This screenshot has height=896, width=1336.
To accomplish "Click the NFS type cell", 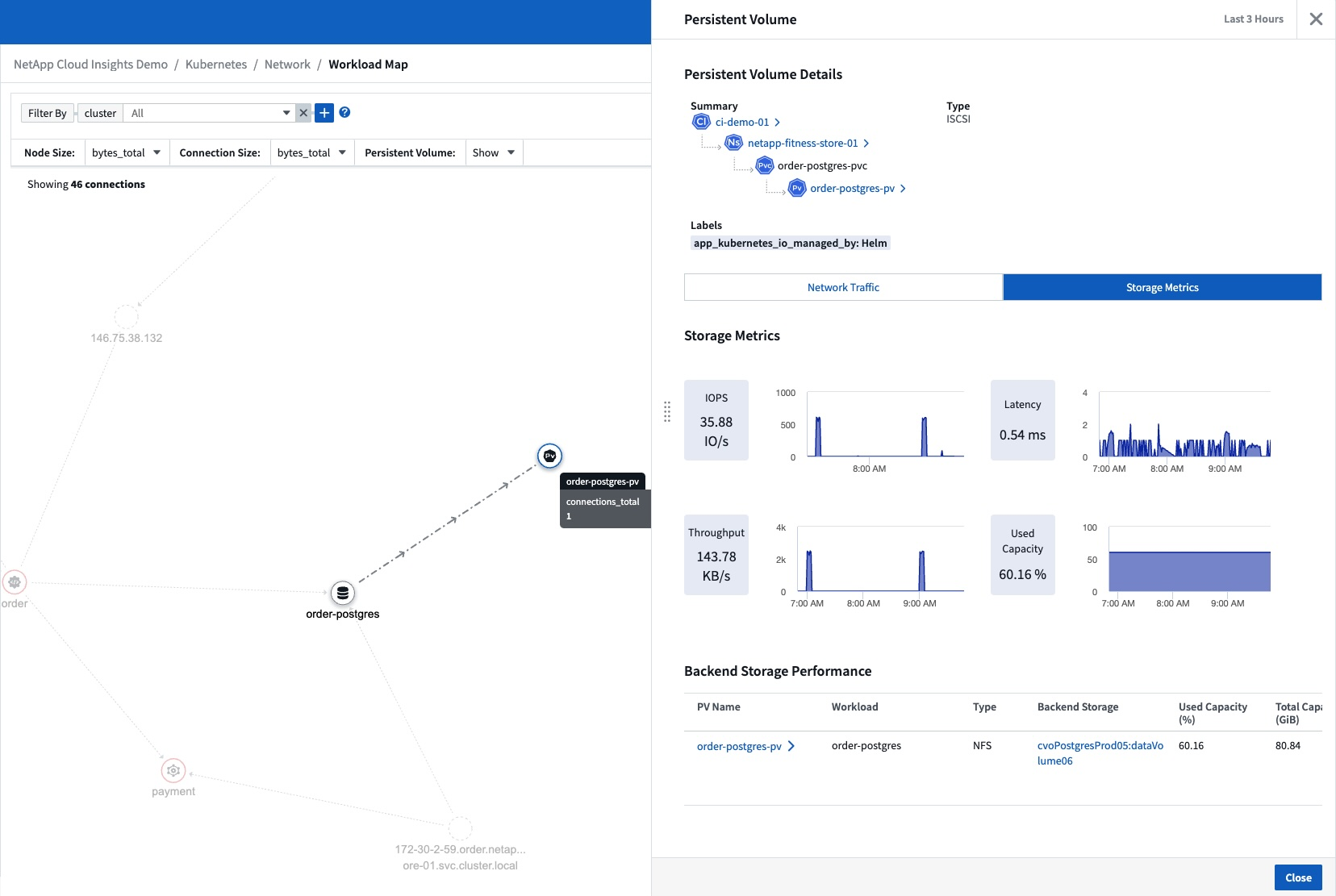I will coord(982,746).
